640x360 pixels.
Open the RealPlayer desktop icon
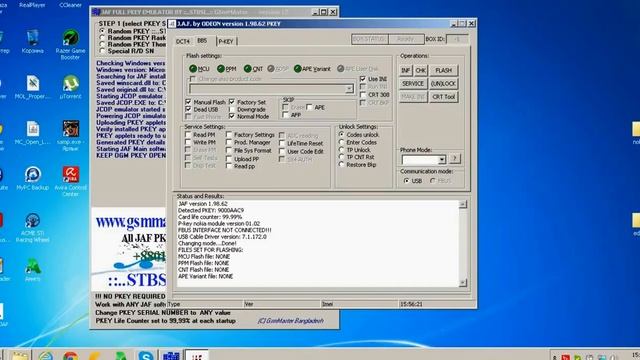(33, 4)
